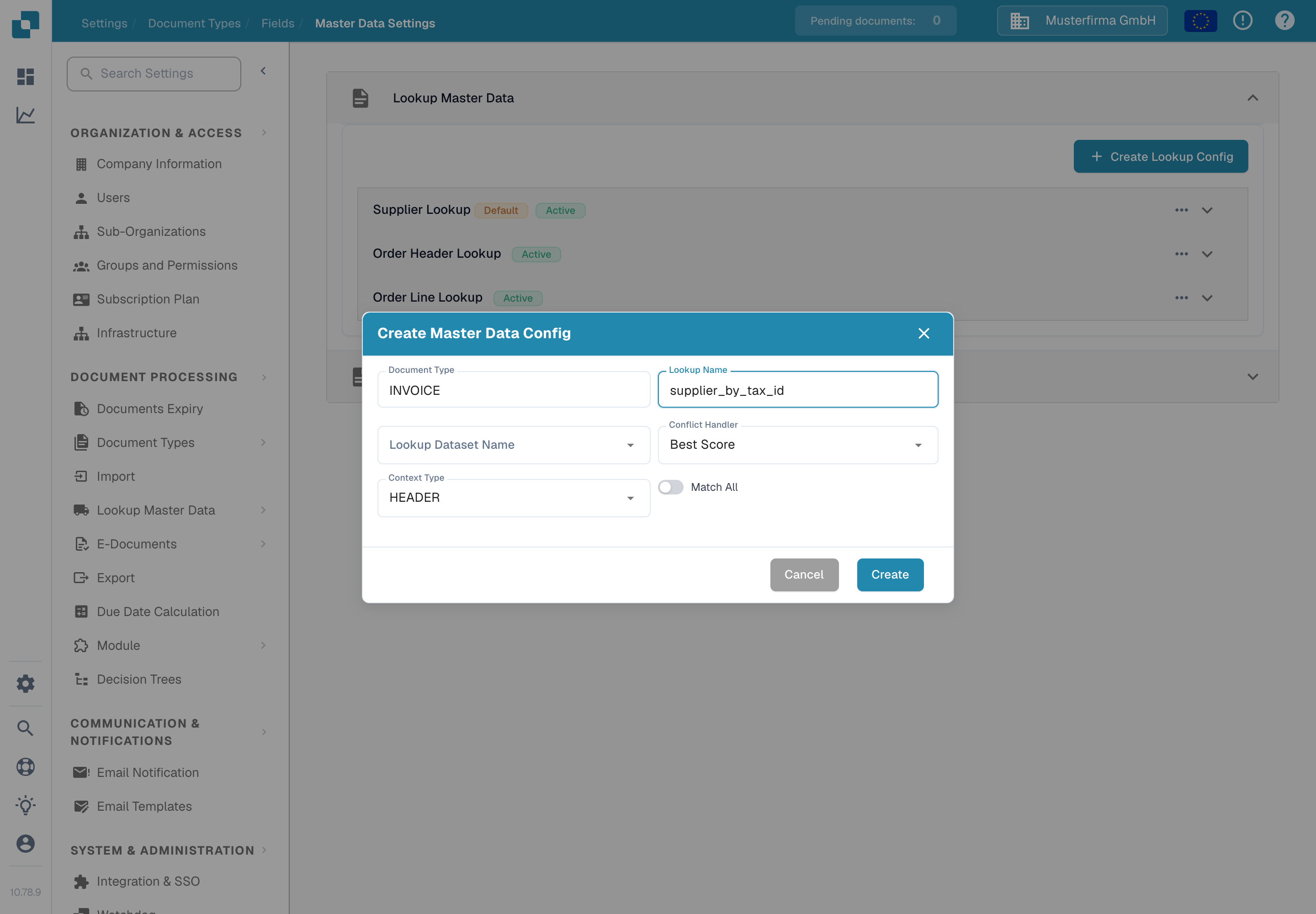Open the help lifebuoy support icon
The height and width of the screenshot is (914, 1316).
25,767
